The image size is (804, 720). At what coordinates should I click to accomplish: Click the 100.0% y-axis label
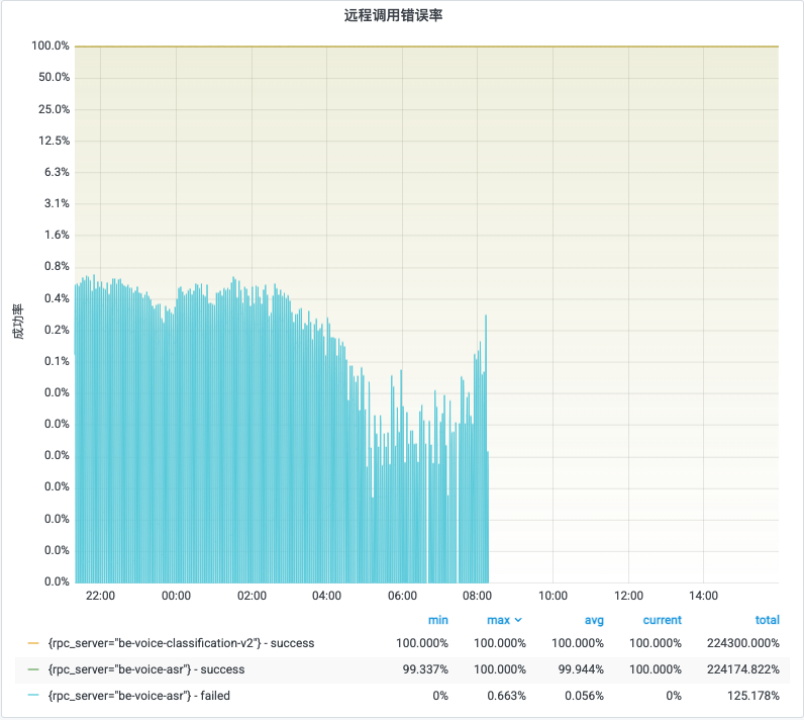(50, 46)
